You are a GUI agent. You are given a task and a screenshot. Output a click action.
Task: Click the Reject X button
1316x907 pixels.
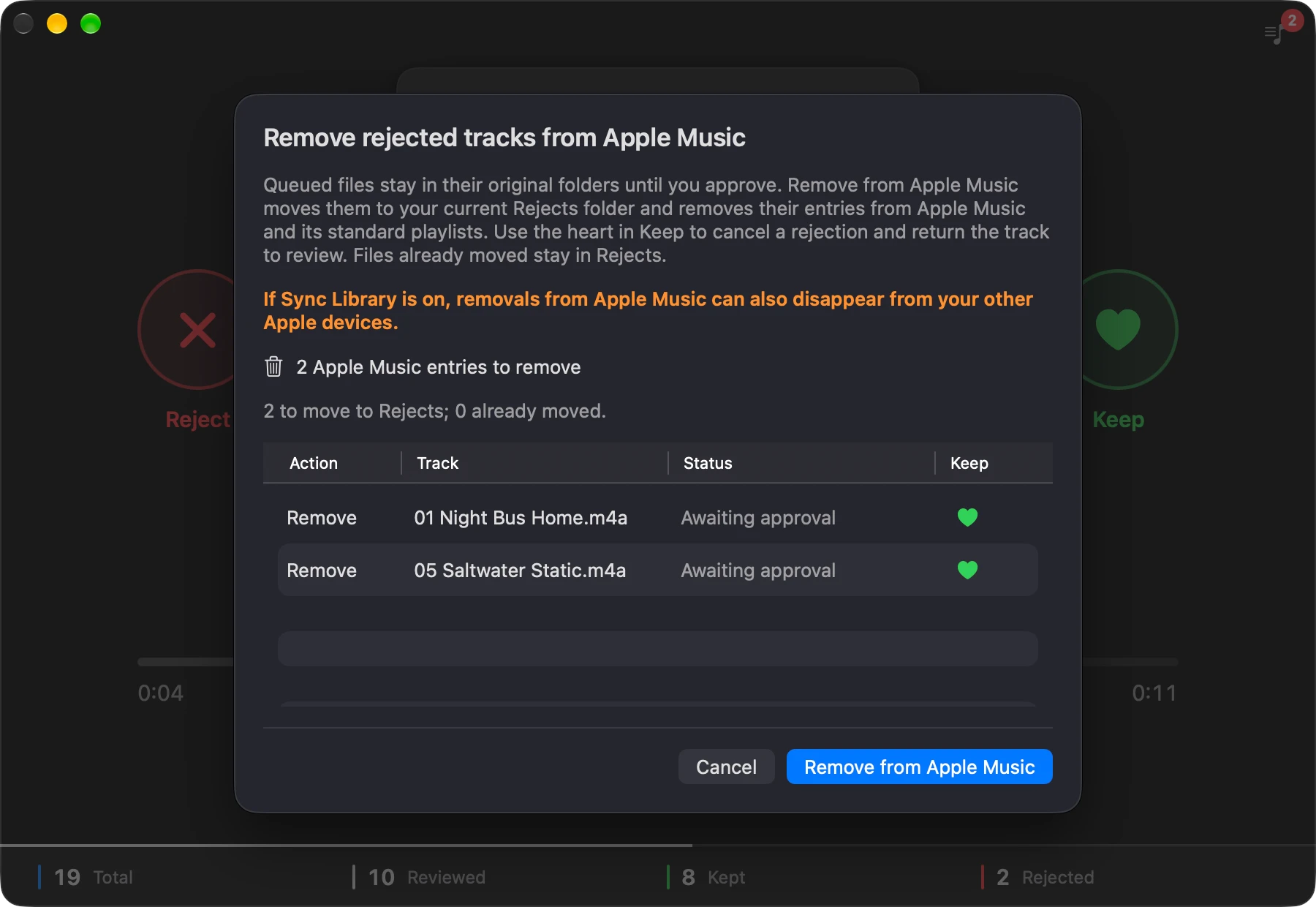coord(187,329)
